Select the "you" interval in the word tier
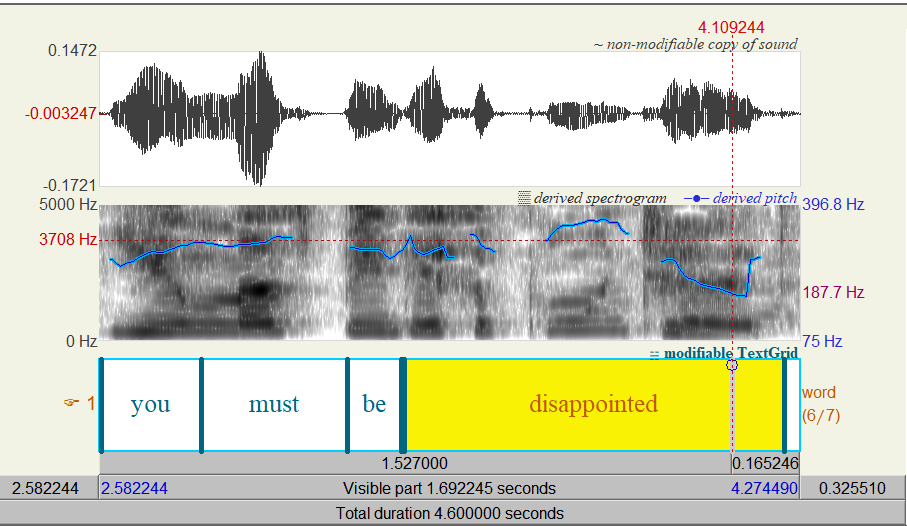Screen dimensions: 907x526 [151, 404]
